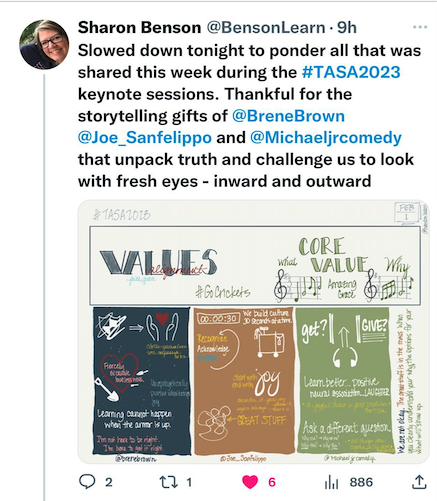Viewport: 437px width, 501px height.
Task: Open the 9h timestamp permalink
Action: (347, 27)
